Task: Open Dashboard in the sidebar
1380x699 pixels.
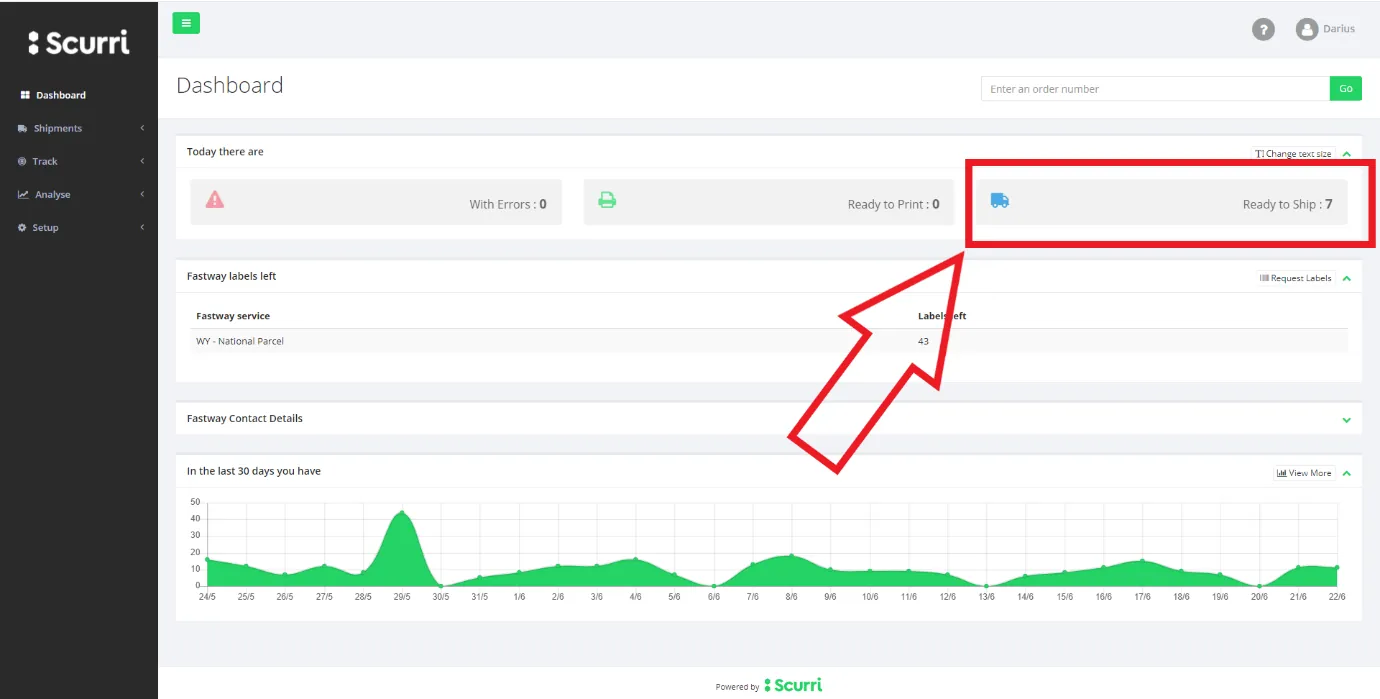Action: click(61, 95)
